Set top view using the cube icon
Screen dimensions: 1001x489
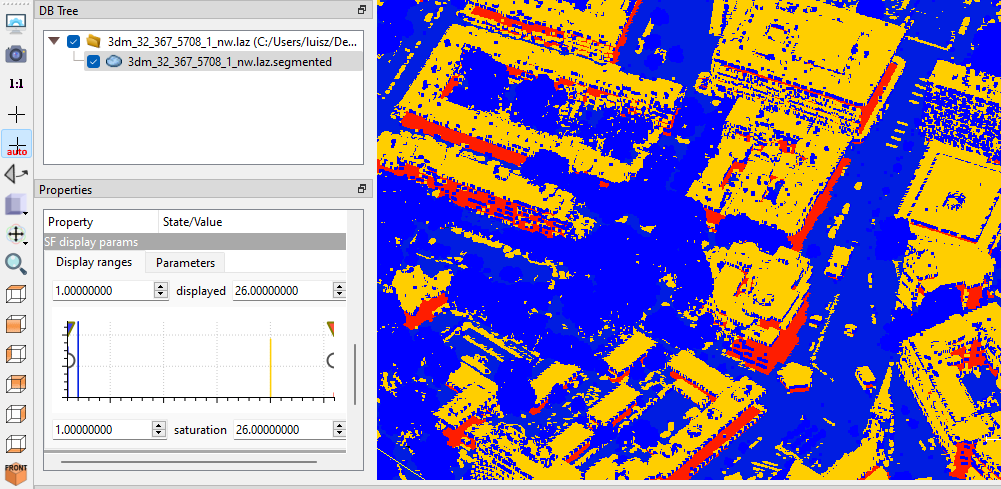coord(16,294)
